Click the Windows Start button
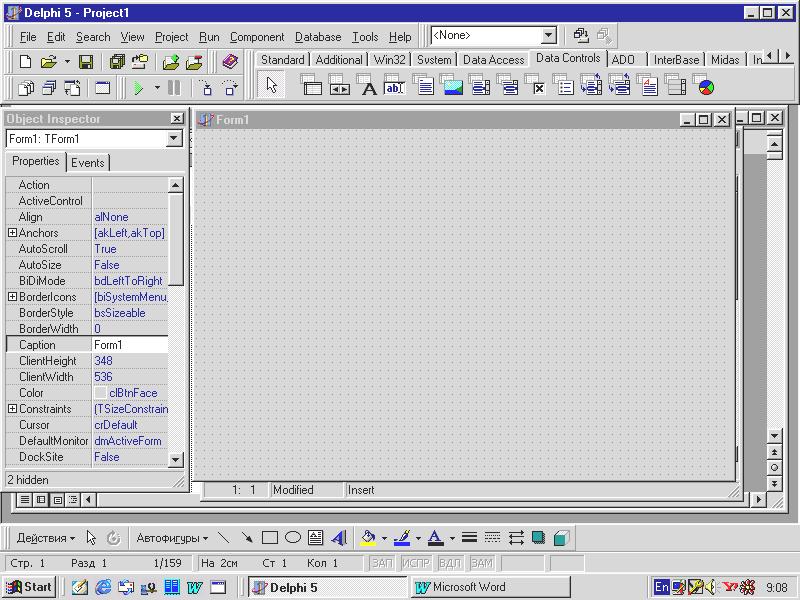The height and width of the screenshot is (600, 800). click(29, 587)
